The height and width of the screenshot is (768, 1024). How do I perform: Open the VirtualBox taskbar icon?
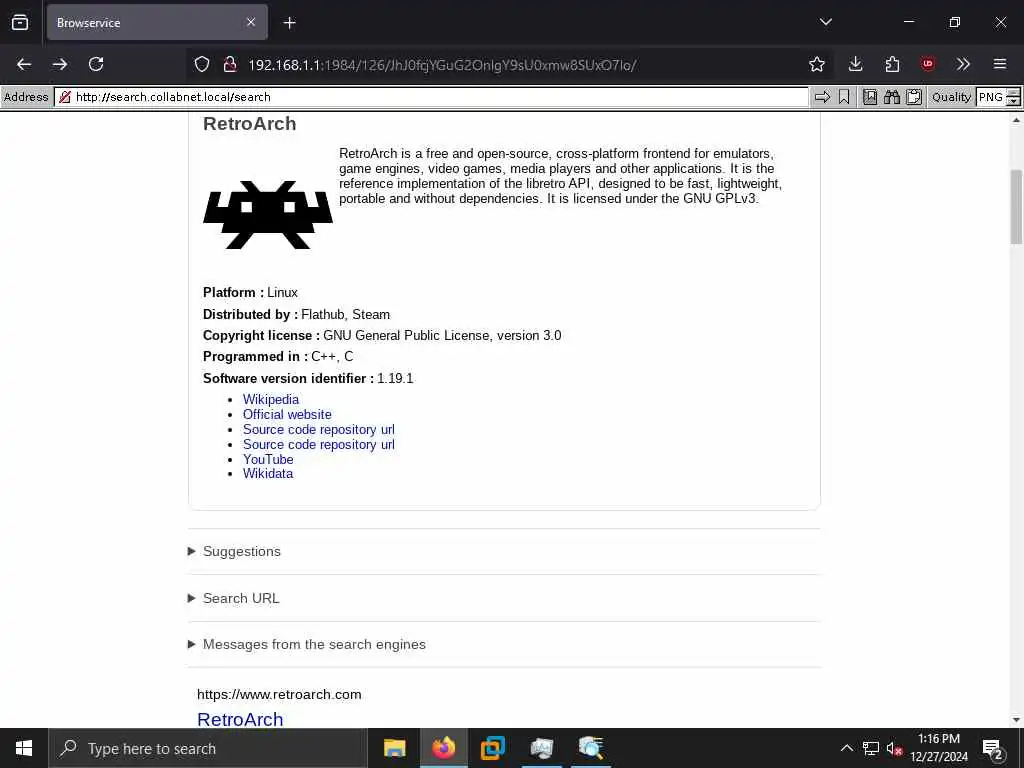click(492, 748)
